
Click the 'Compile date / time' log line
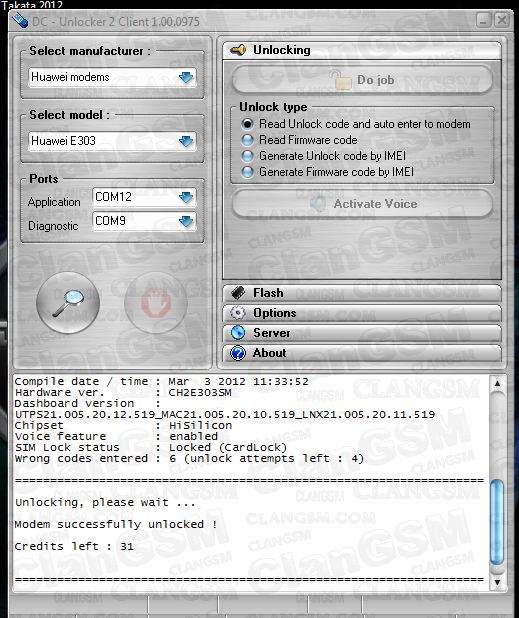pos(162,382)
